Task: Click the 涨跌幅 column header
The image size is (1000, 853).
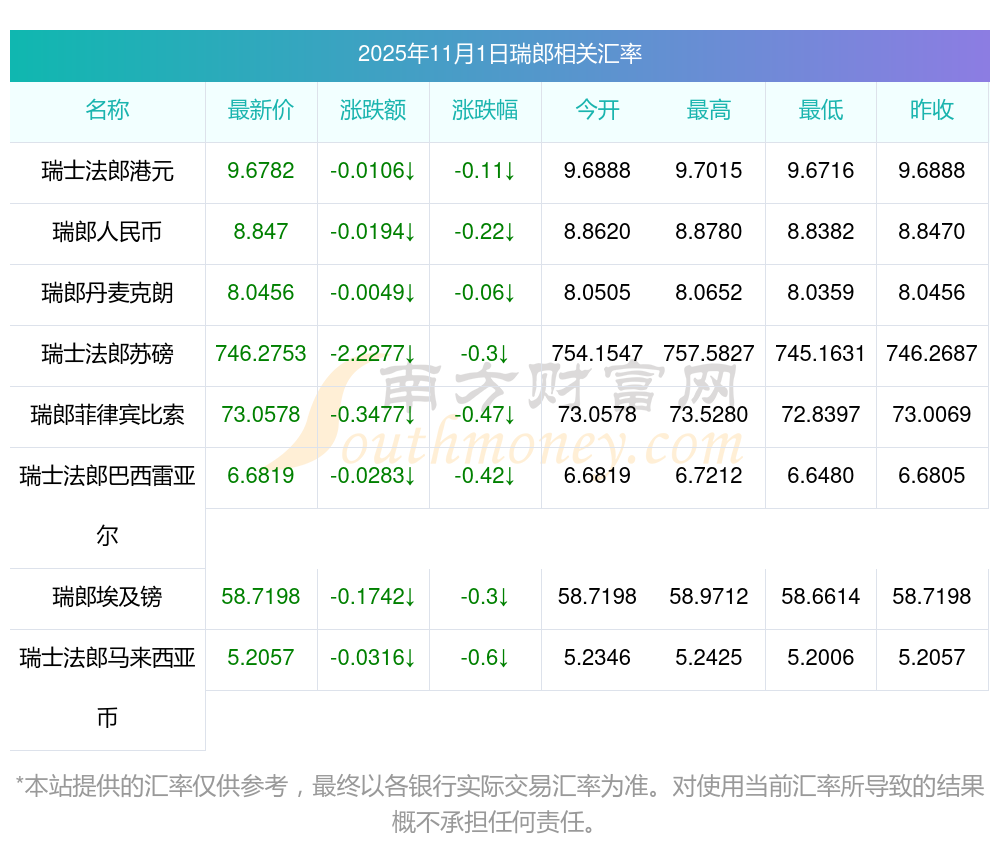Action: tap(485, 110)
